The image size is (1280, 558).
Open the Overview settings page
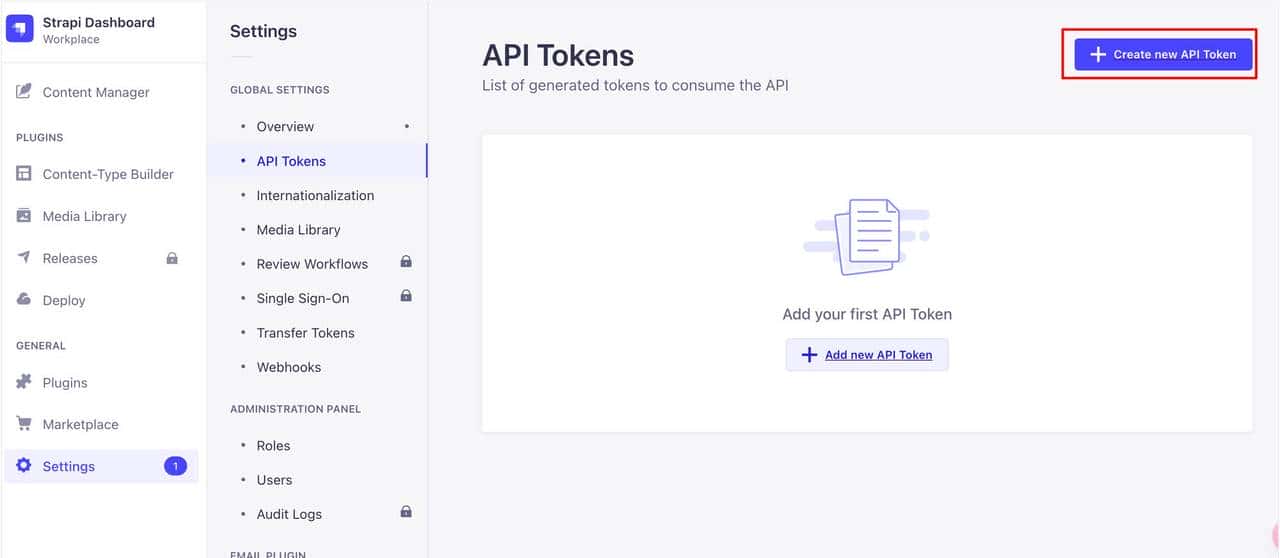tap(285, 127)
